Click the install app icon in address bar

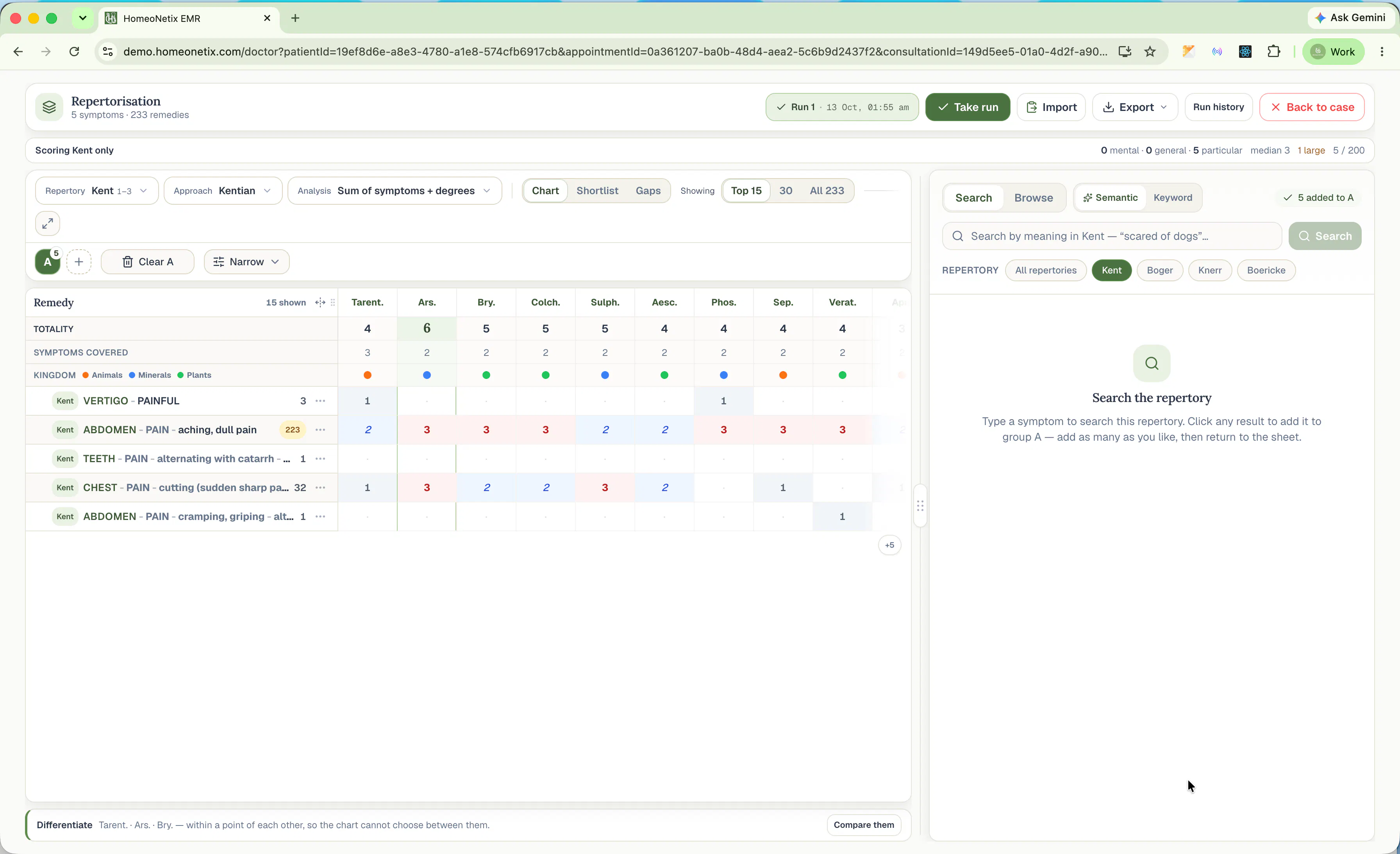point(1125,52)
